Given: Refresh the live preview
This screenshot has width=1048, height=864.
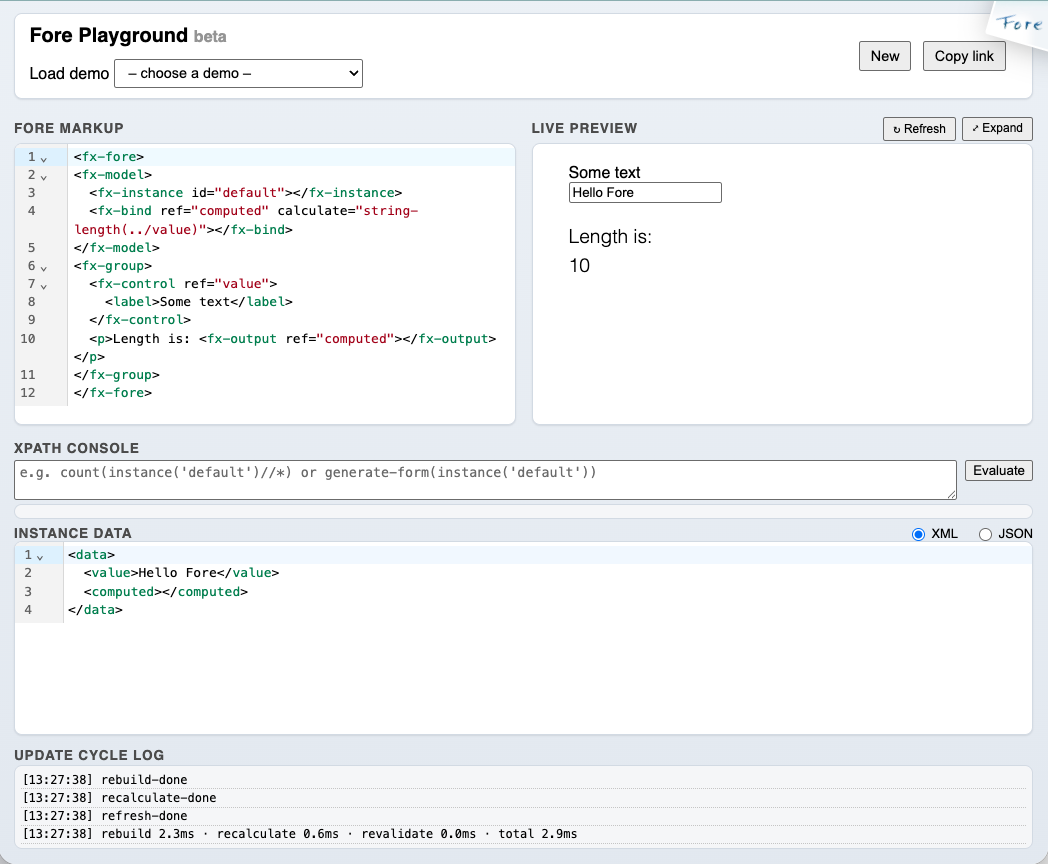Looking at the screenshot, I should 919,129.
